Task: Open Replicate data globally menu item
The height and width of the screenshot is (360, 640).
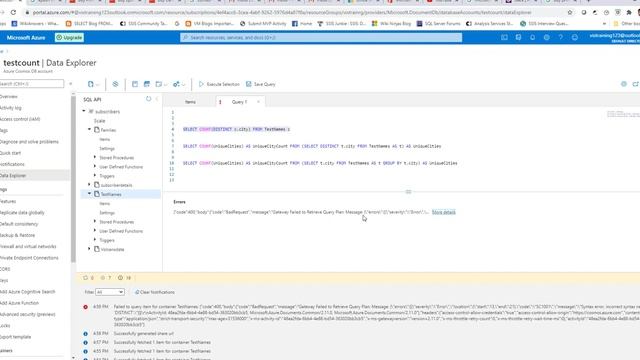Action: click(22, 213)
